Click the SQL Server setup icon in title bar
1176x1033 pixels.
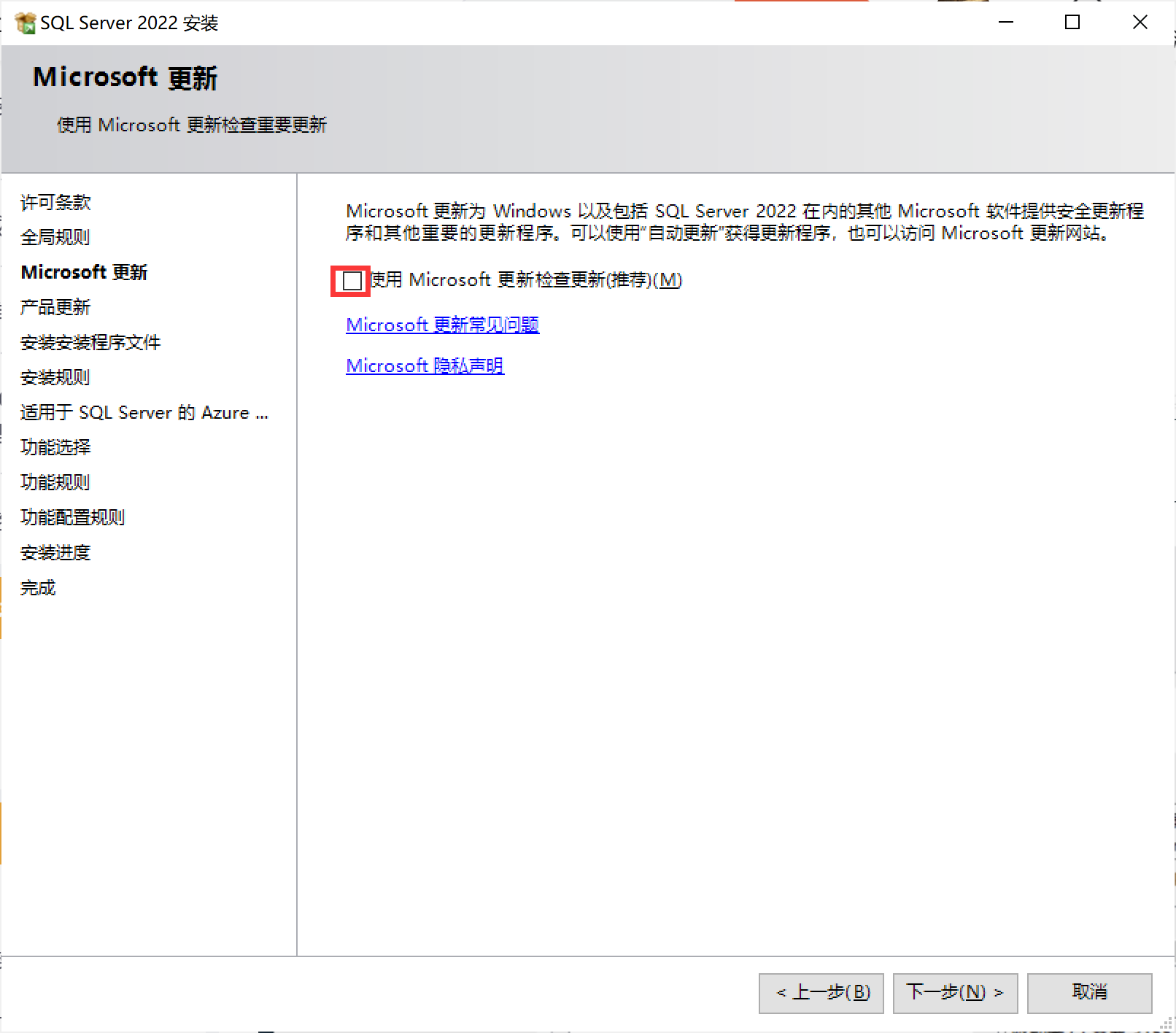(x=25, y=23)
